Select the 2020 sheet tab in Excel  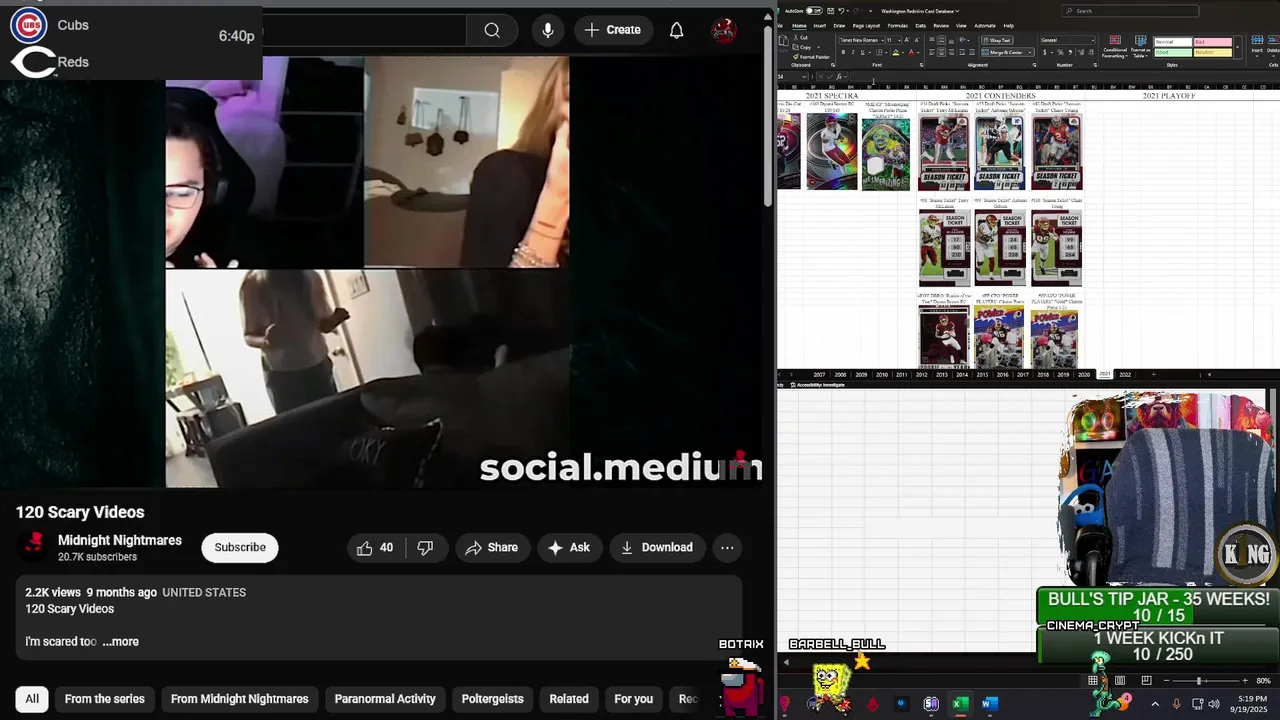tap(1084, 374)
